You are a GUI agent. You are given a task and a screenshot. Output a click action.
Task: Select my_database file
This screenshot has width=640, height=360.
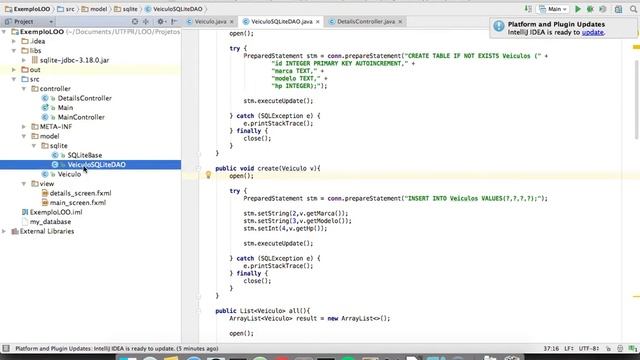(50, 222)
